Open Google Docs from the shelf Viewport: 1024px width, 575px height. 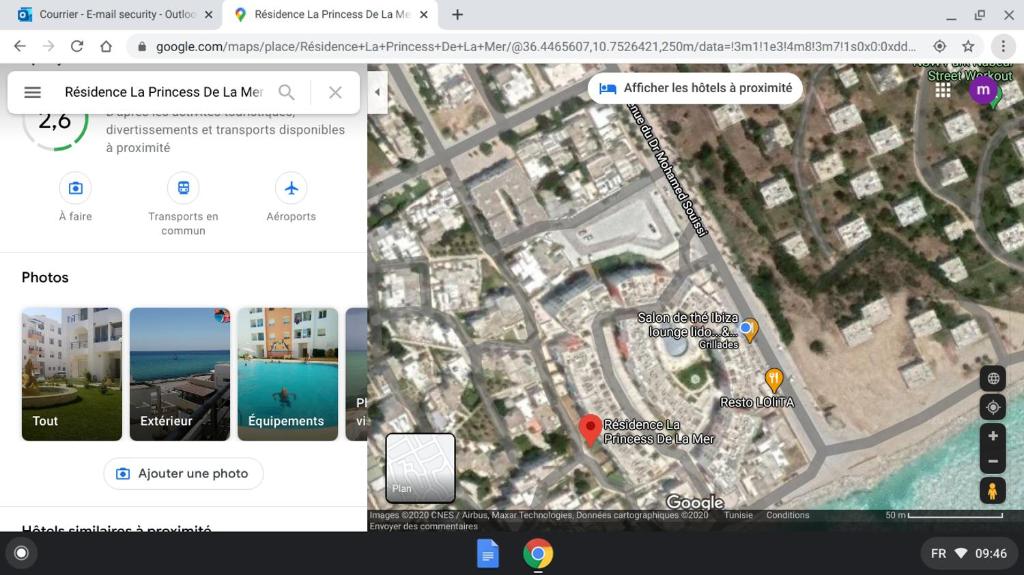(488, 554)
